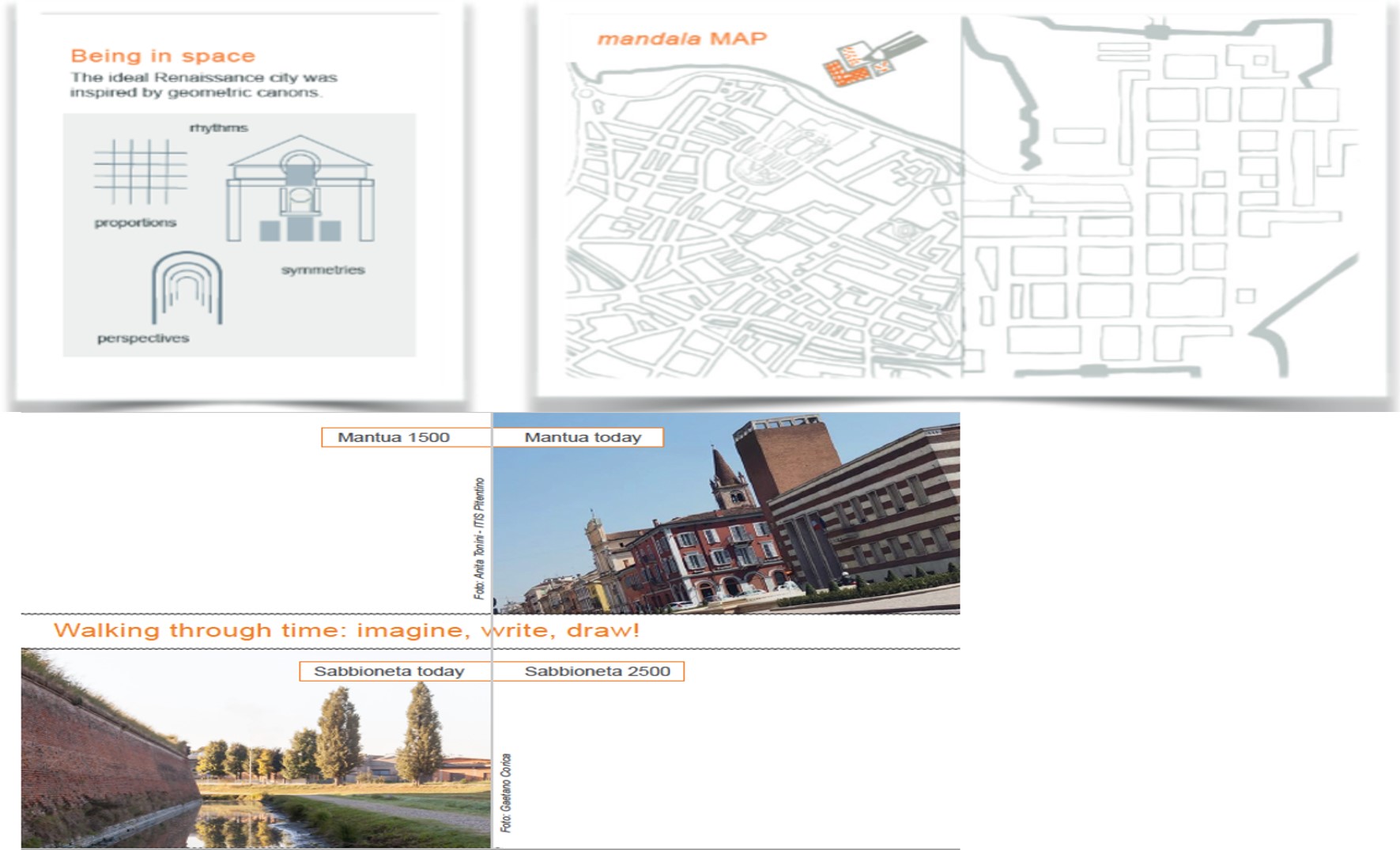1400x850 pixels.
Task: Click the orange pencil map icon
Action: pos(868,59)
